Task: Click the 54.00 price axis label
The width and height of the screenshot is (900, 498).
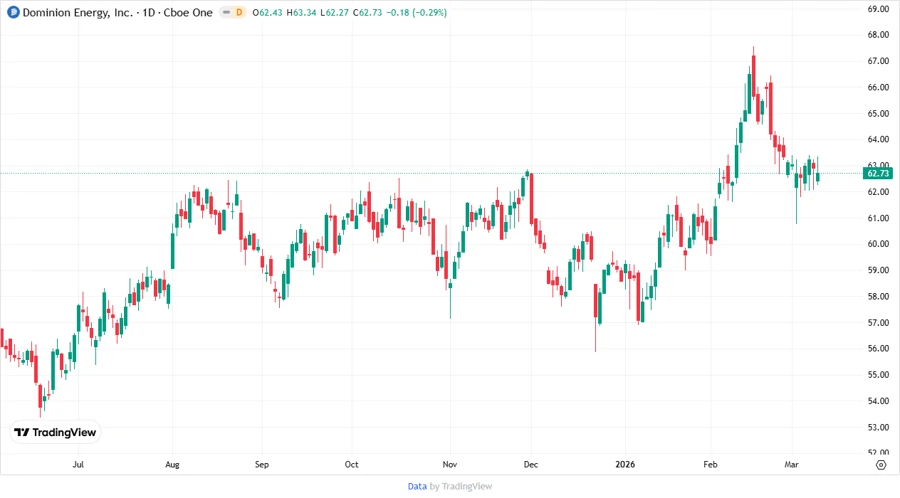Action: [x=878, y=401]
